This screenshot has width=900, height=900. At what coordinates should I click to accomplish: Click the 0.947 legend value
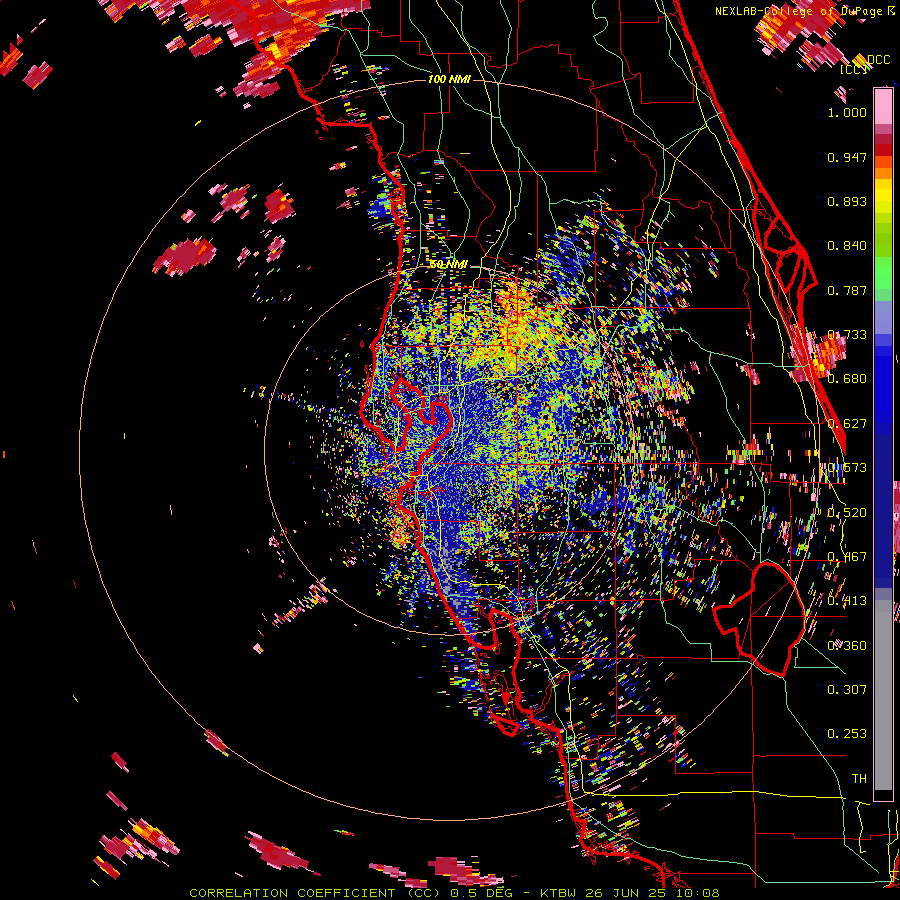847,157
